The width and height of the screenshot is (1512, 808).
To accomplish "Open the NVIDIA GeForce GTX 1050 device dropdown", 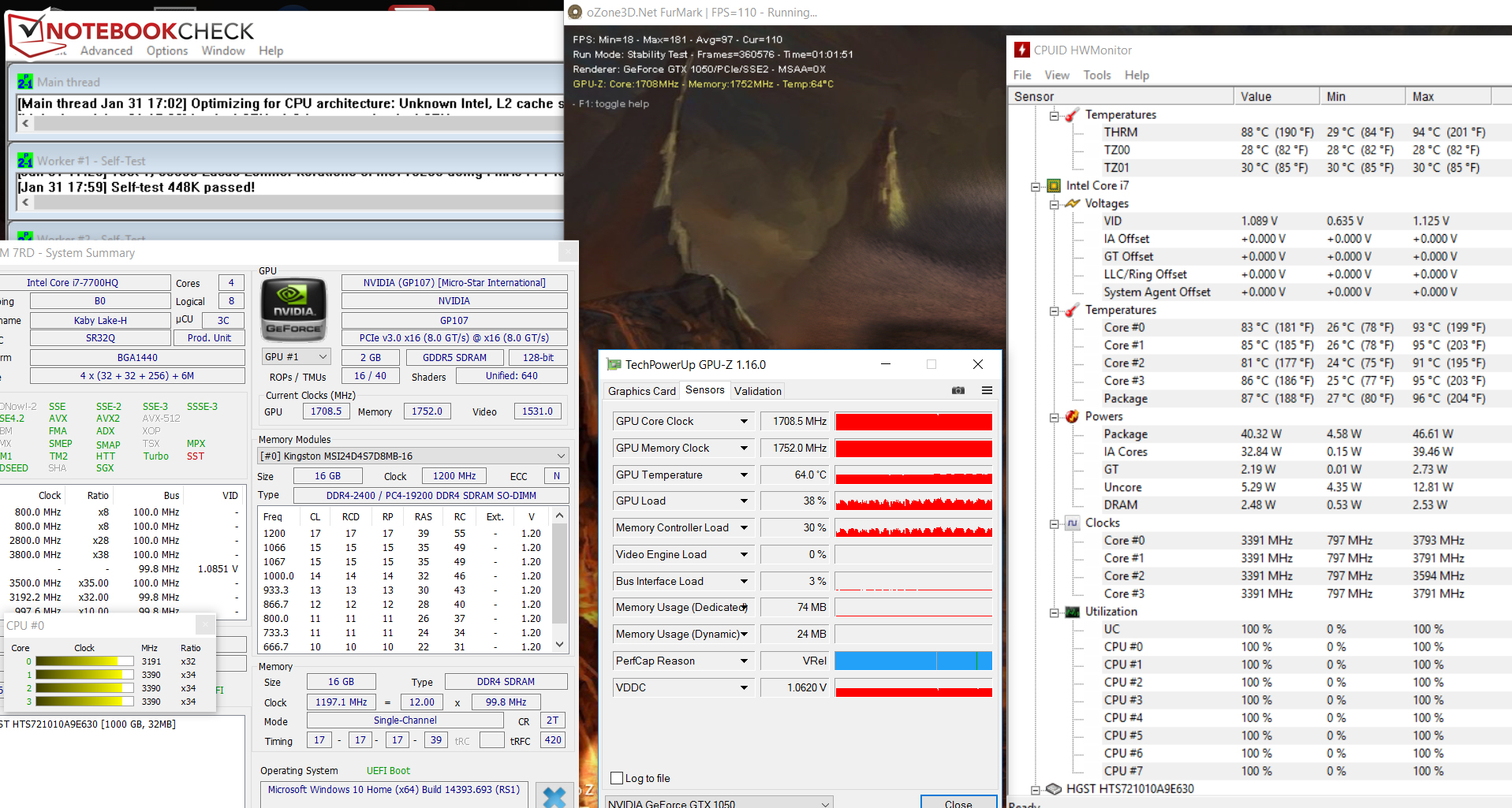I will pyautogui.click(x=719, y=803).
